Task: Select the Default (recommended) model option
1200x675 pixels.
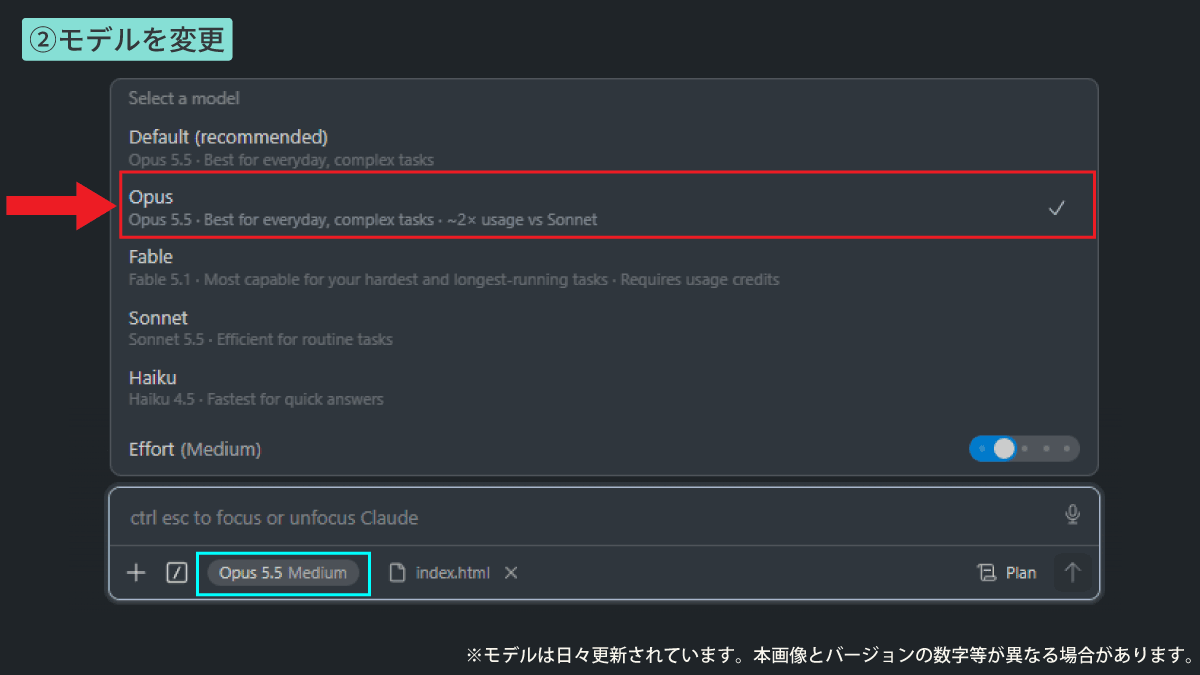Action: click(604, 146)
